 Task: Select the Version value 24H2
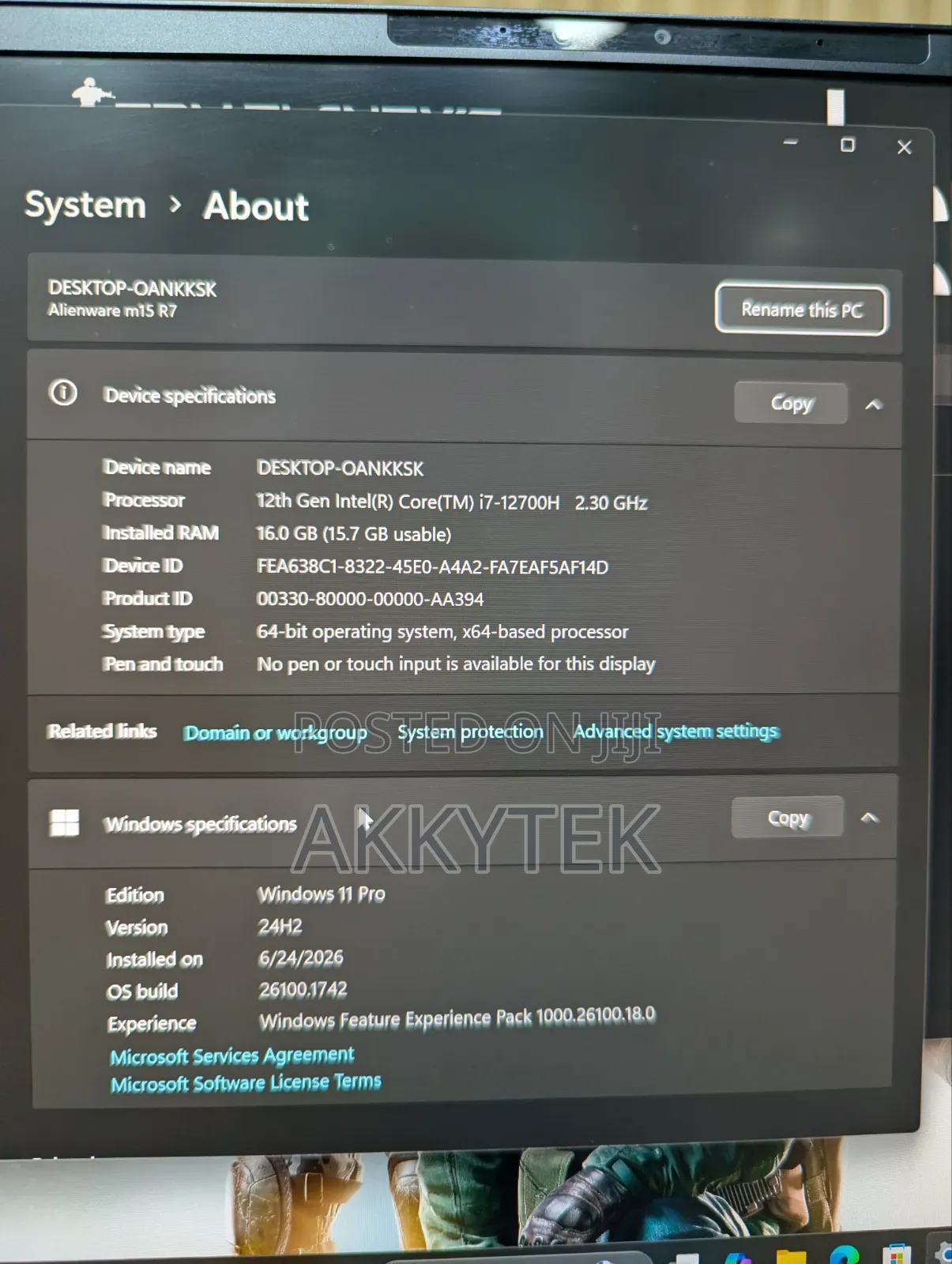[x=280, y=926]
